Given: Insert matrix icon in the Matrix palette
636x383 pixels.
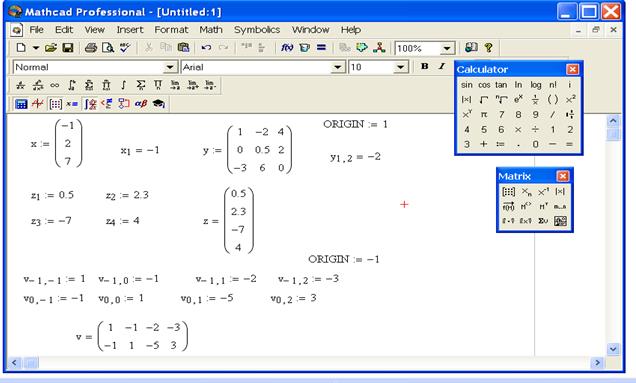Looking at the screenshot, I should 508,192.
